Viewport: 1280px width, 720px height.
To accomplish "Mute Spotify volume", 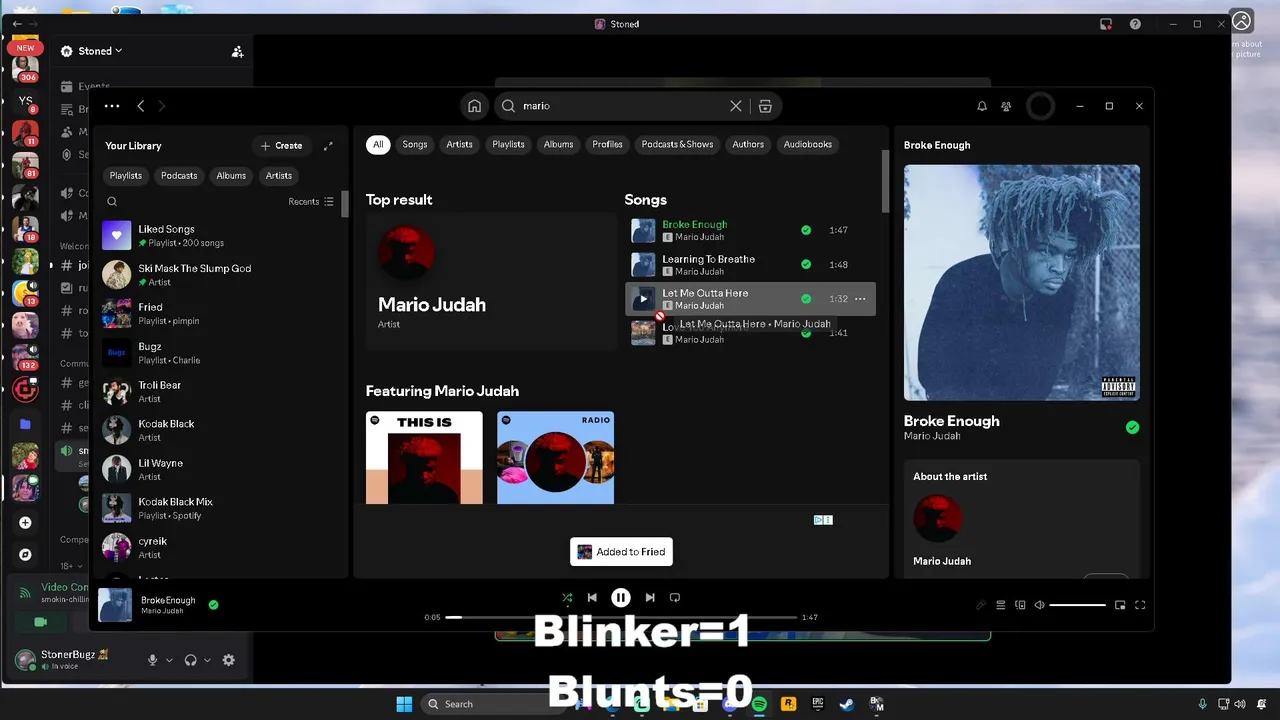I will tap(1040, 605).
